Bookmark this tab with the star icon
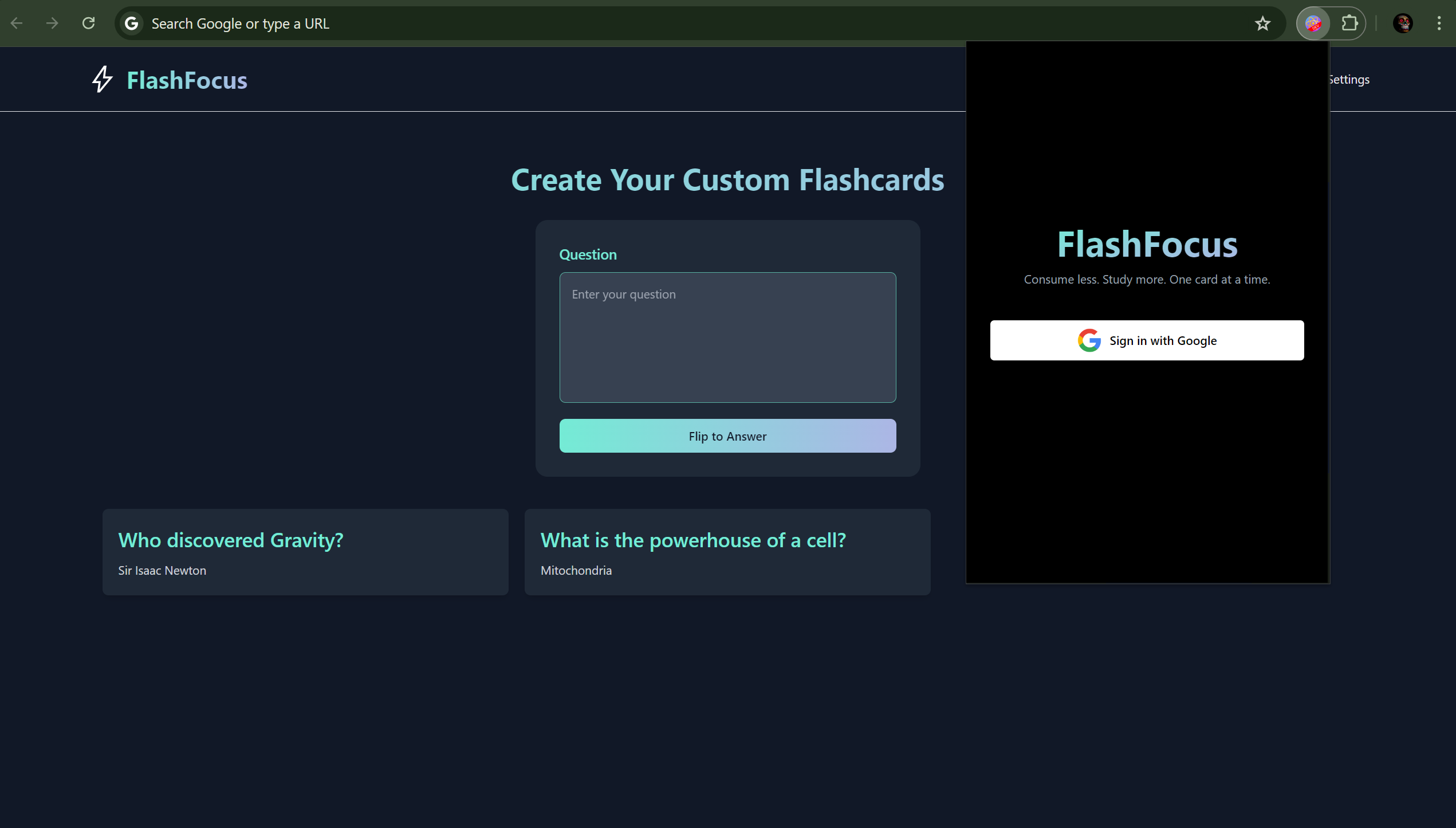Screen dimensions: 1456x828 click(x=1262, y=23)
